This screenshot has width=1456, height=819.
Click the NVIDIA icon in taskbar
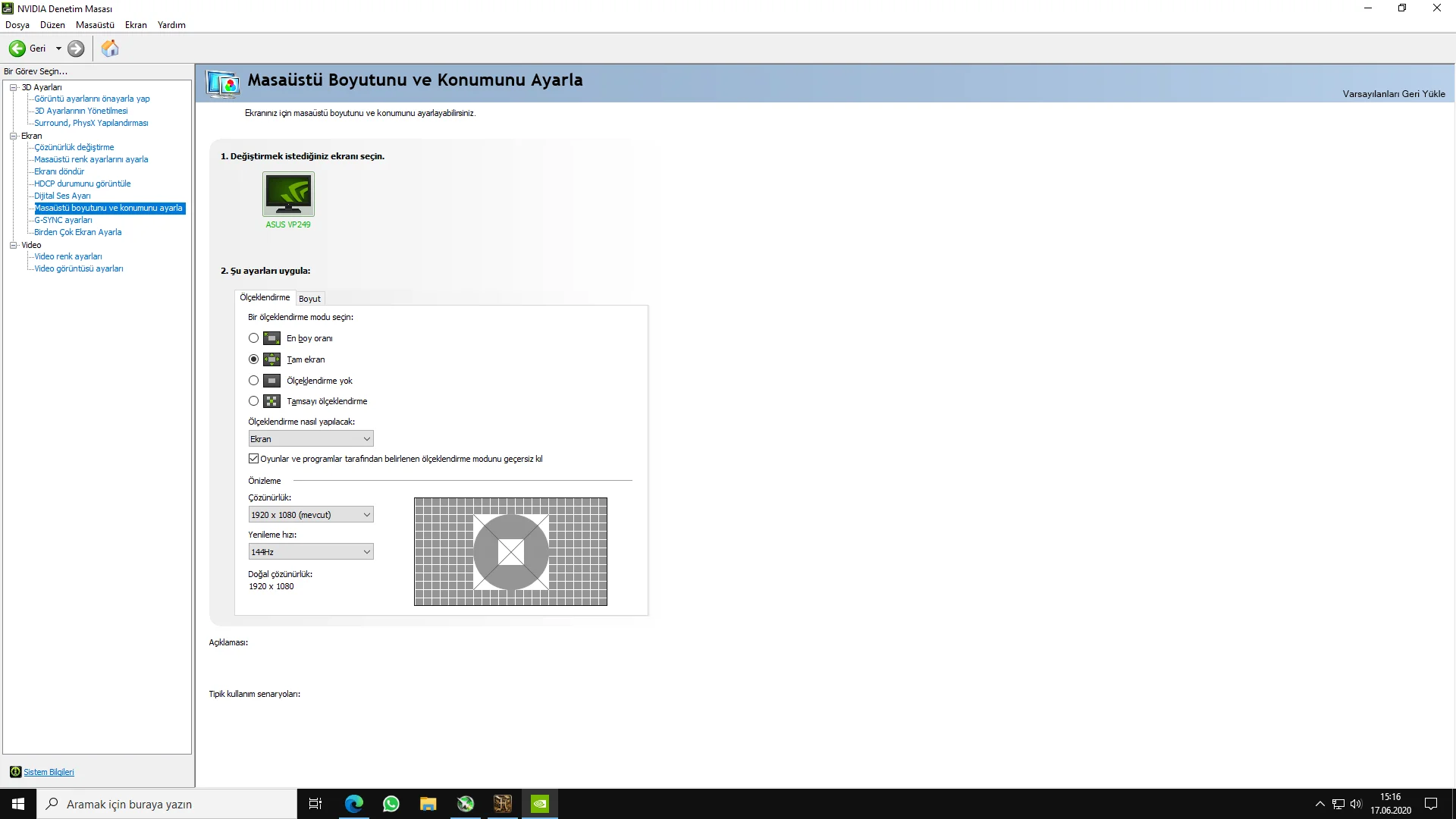[540, 804]
